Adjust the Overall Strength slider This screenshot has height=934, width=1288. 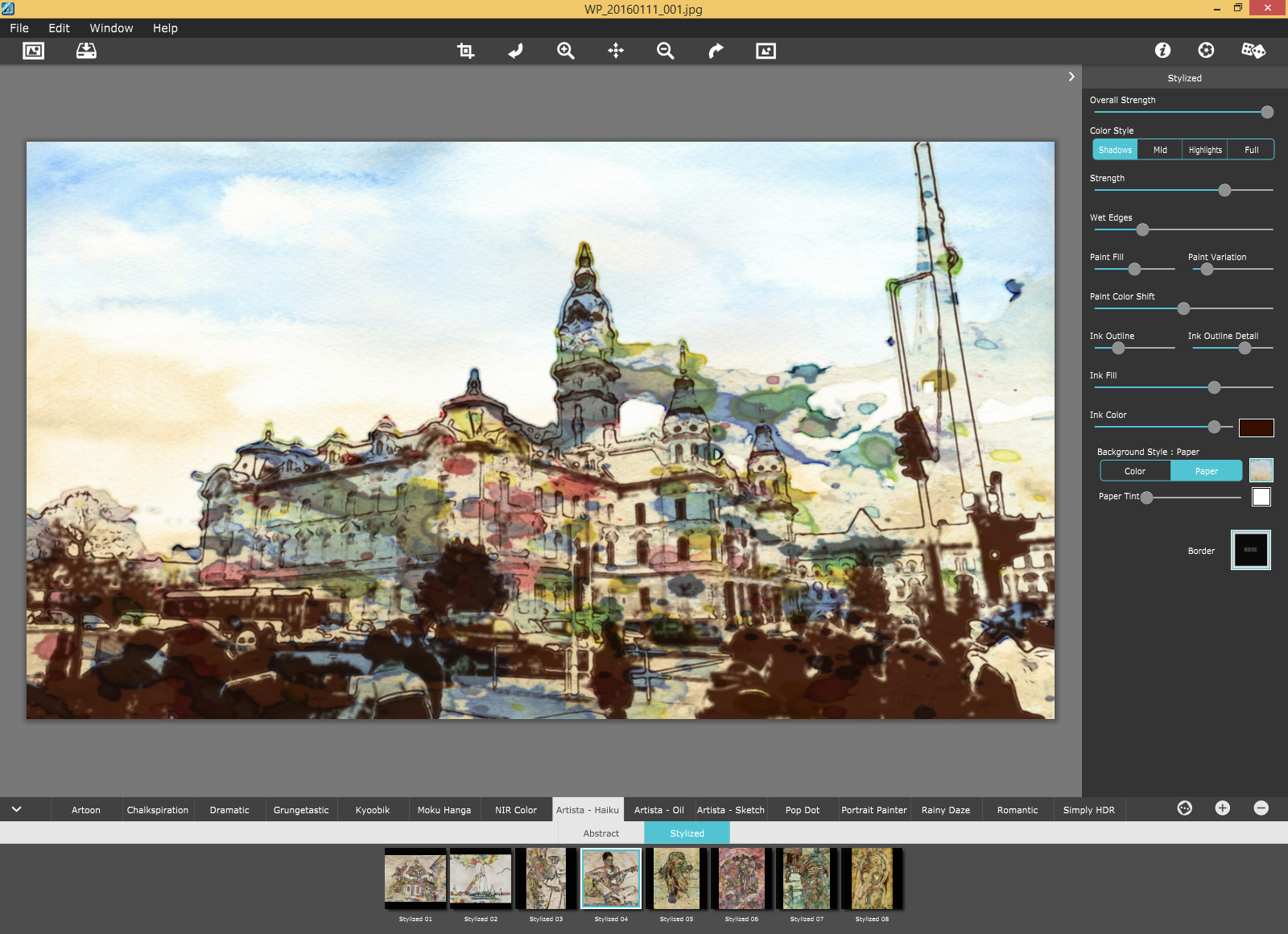click(x=1183, y=112)
